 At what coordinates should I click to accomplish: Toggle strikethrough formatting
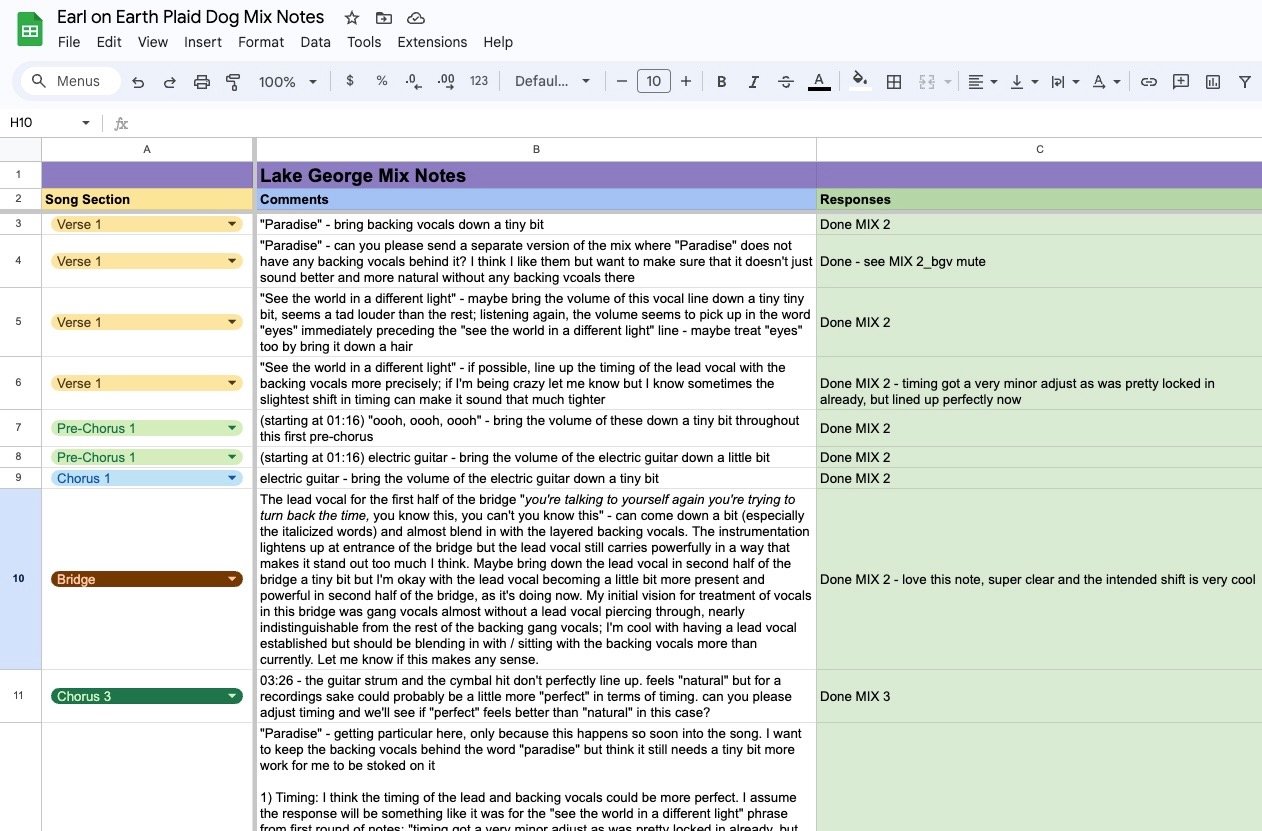785,82
